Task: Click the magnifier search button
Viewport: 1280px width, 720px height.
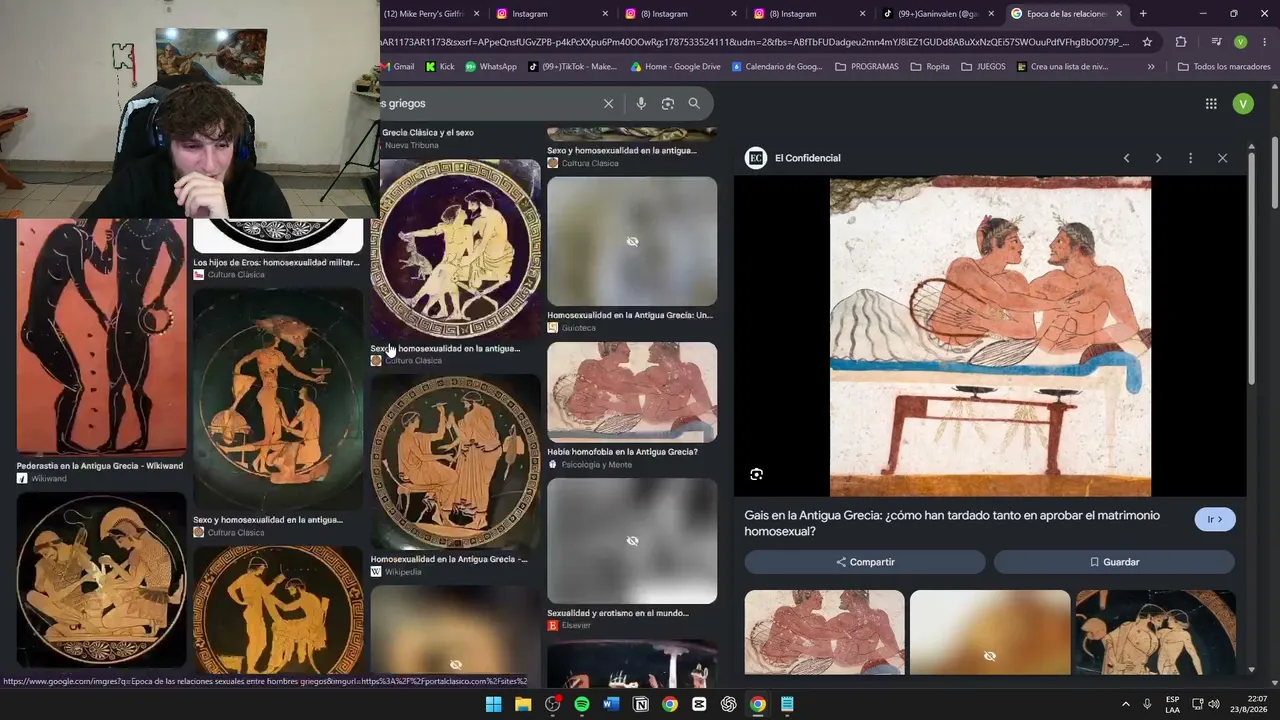Action: (694, 103)
